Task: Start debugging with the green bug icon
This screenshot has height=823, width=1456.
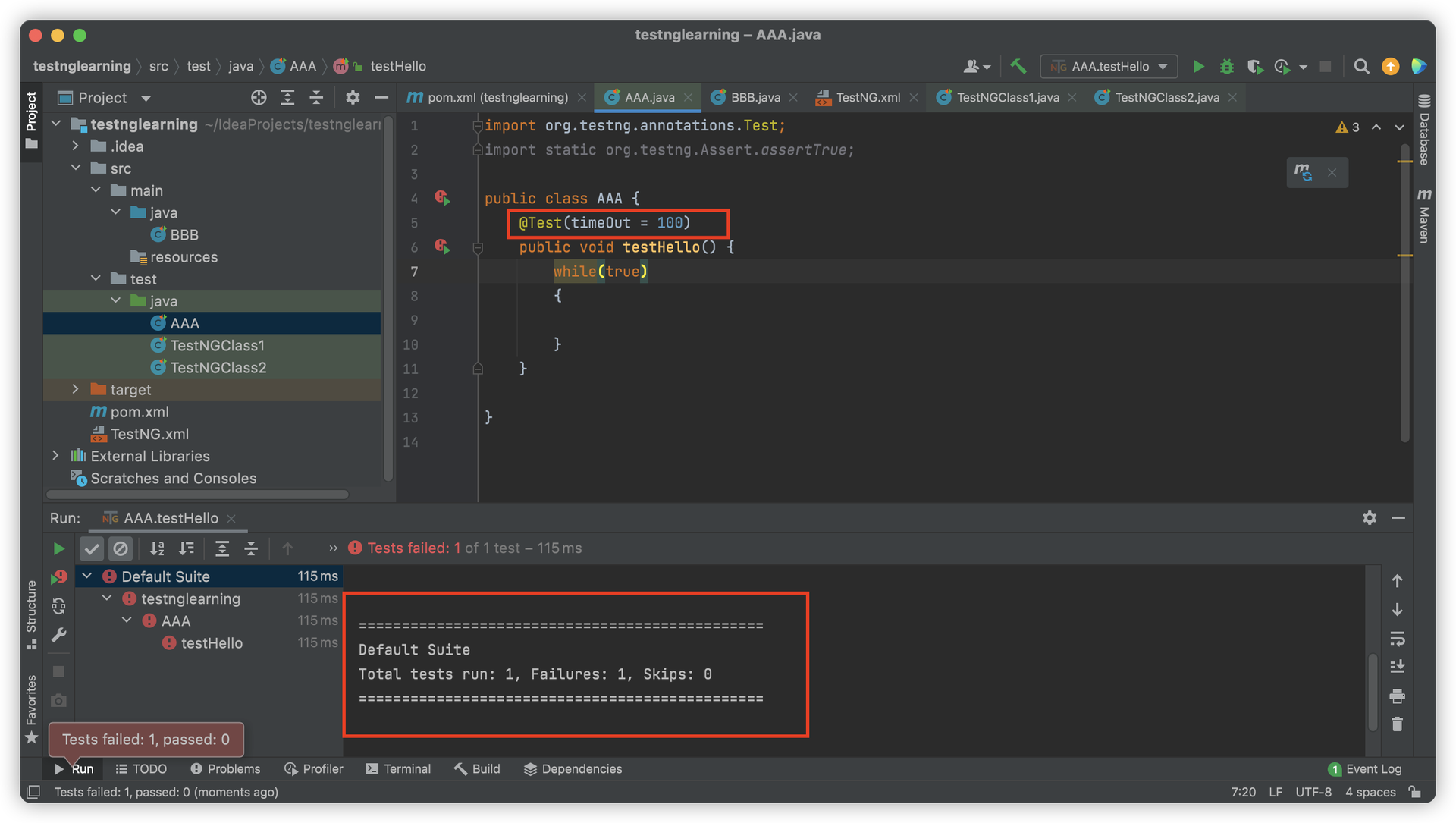Action: (x=1226, y=67)
